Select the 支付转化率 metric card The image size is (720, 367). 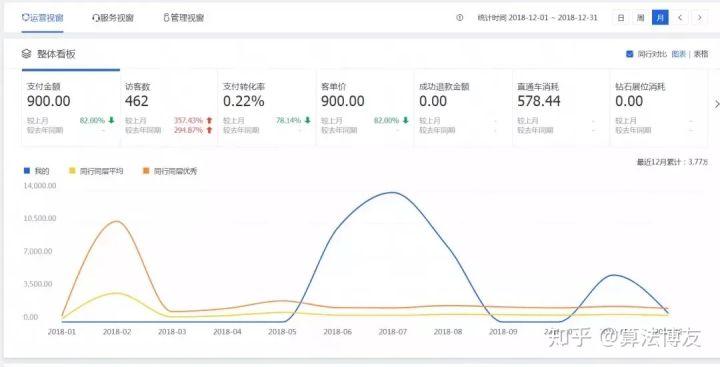(267, 108)
